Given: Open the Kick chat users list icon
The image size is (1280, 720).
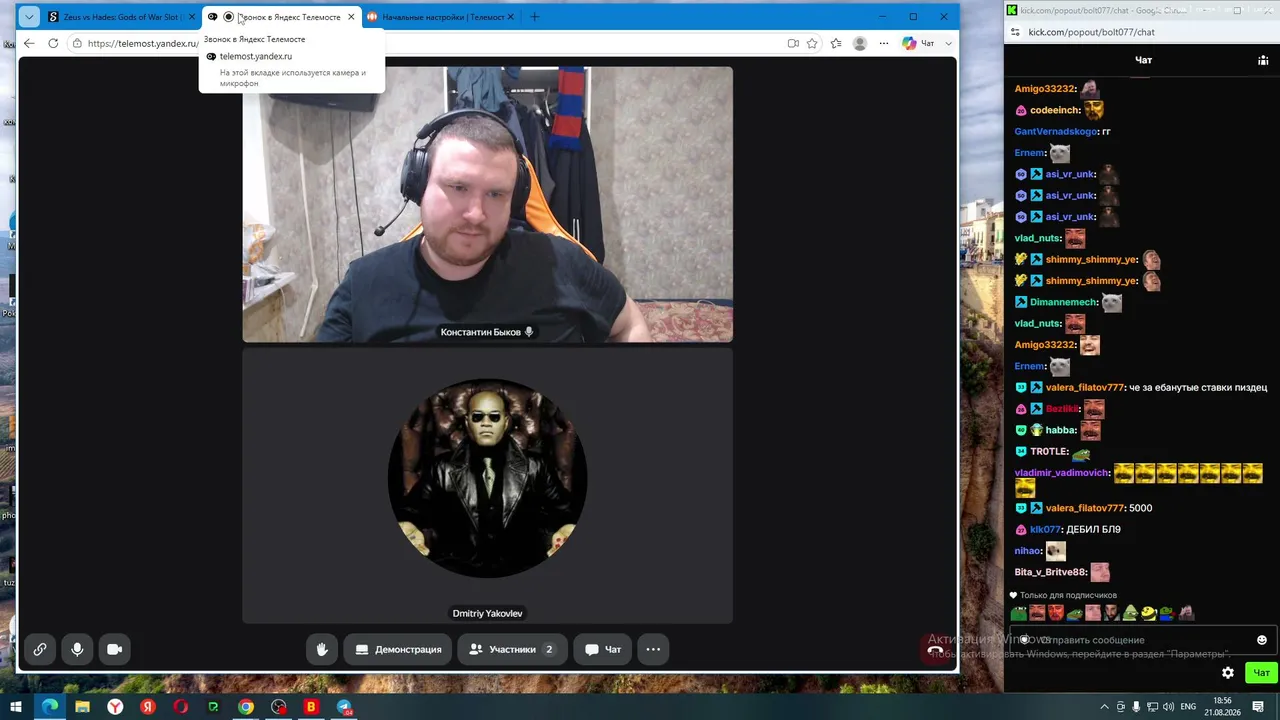Looking at the screenshot, I should tap(1263, 60).
